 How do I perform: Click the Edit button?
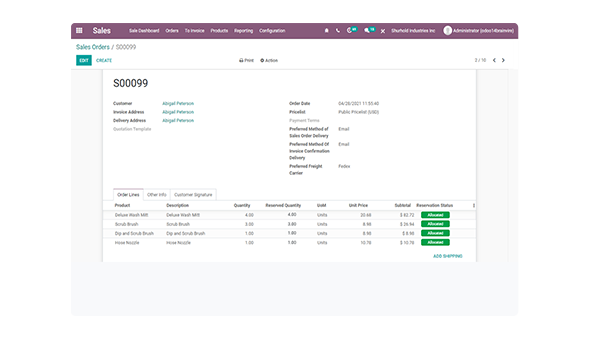click(84, 60)
